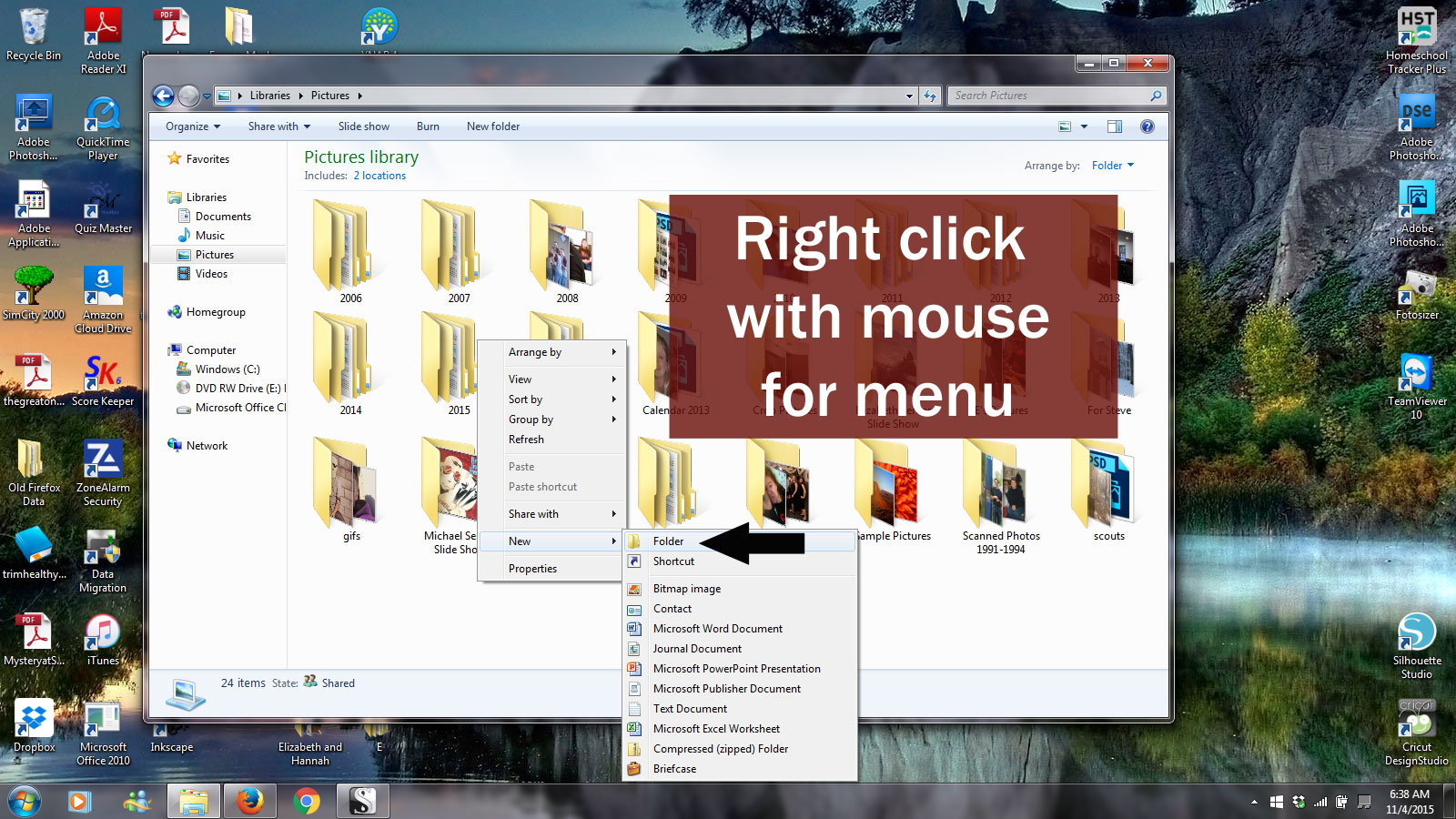
Task: Open the Arrange by Folder dropdown
Action: click(x=1113, y=166)
